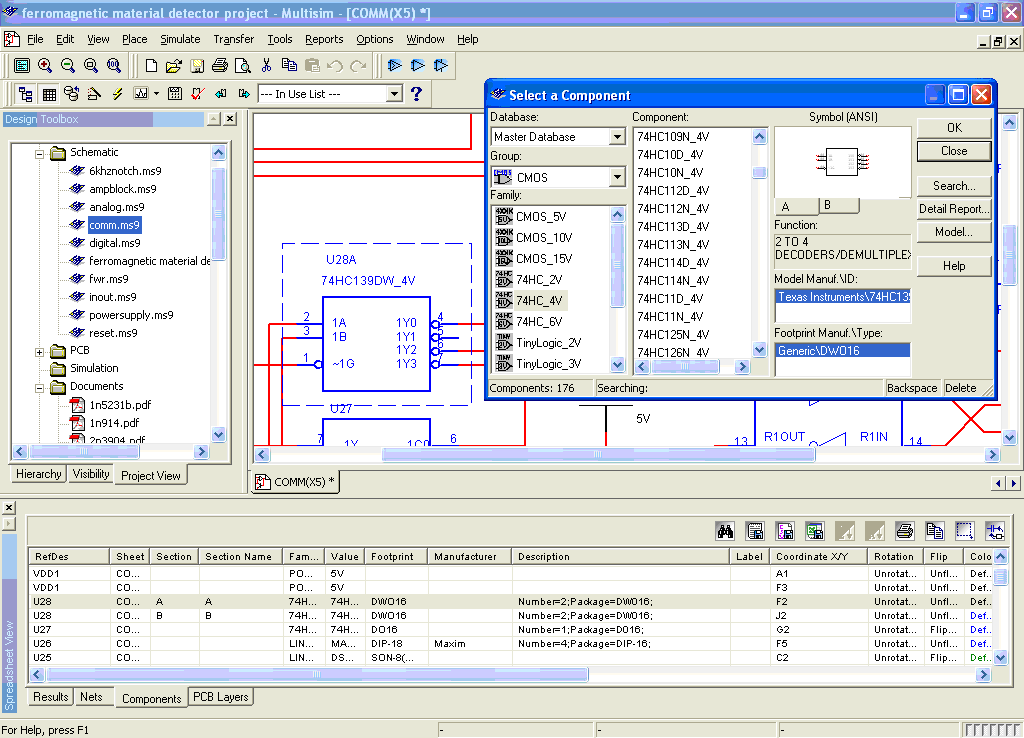This screenshot has height=738, width=1024.
Task: Click the binoculars Find icon in the spreadsheet
Action: tap(726, 531)
